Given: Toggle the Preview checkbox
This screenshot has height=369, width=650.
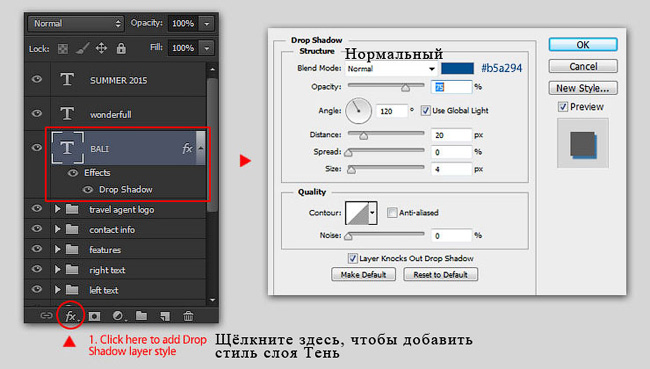Looking at the screenshot, I should (x=563, y=107).
